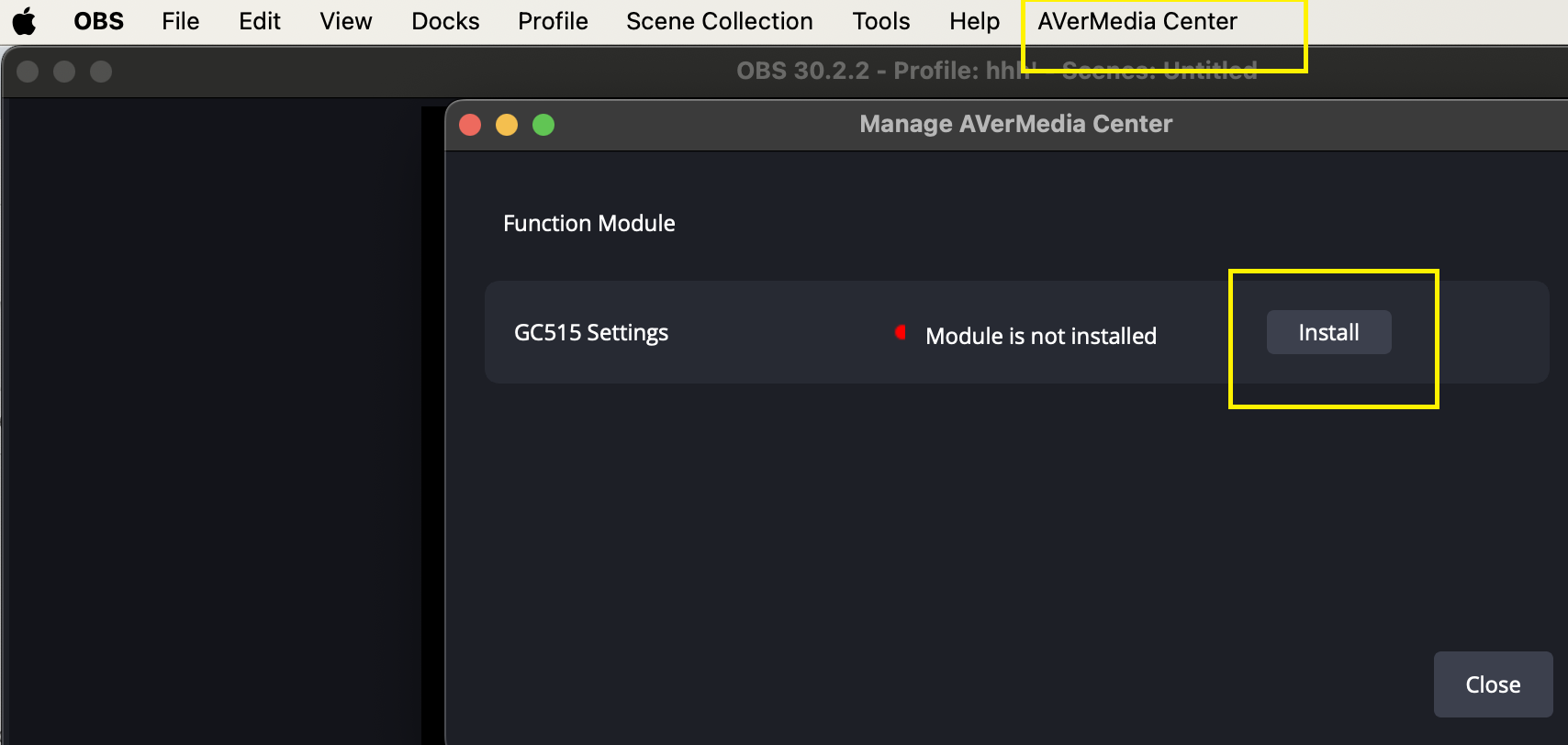Open the View menu
The width and height of the screenshot is (1568, 745).
pyautogui.click(x=345, y=21)
